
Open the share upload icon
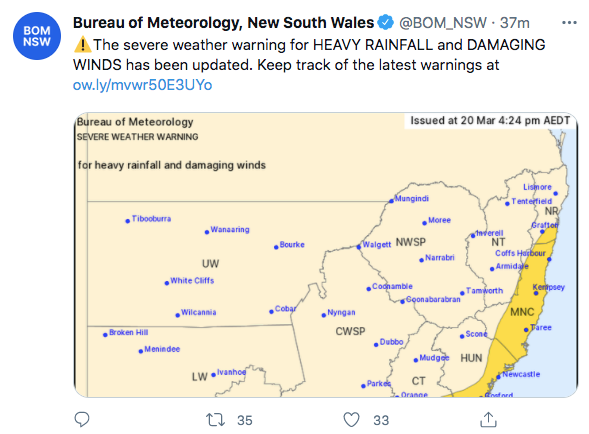click(x=488, y=419)
